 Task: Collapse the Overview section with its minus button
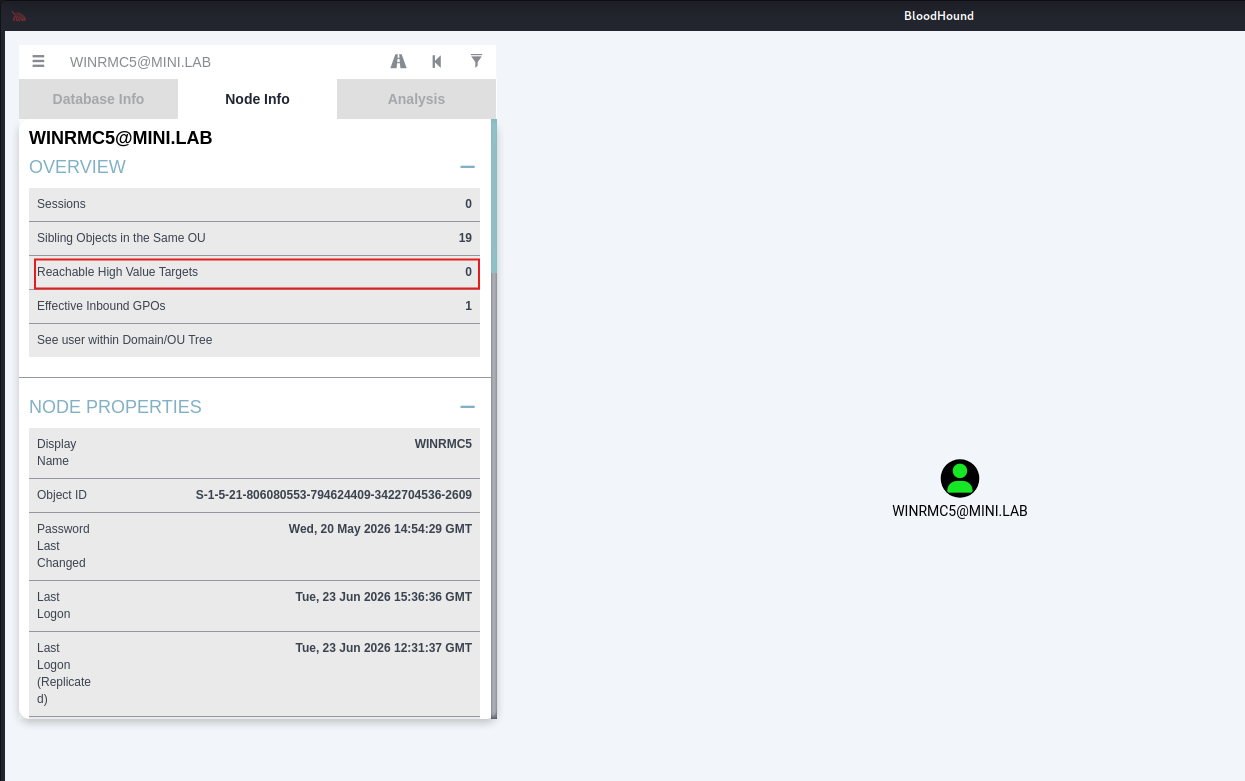tap(467, 167)
